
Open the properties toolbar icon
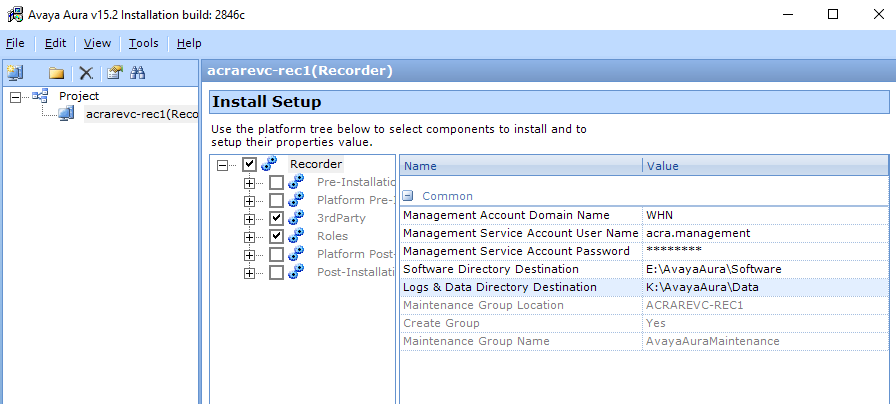click(115, 73)
